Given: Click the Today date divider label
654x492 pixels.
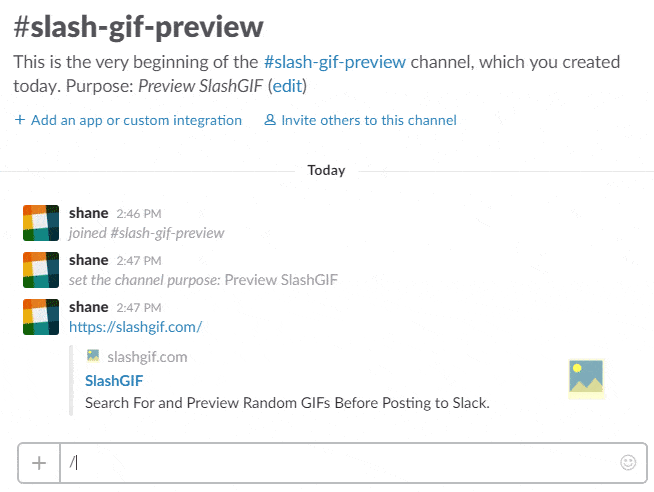Looking at the screenshot, I should (x=326, y=170).
